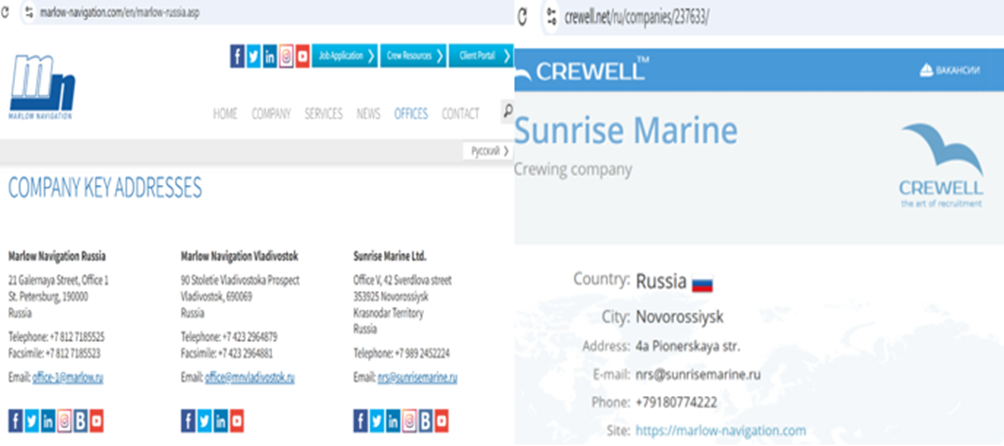Click VK icon under Marlow Navigation Russia
1004x446 pixels.
click(80, 421)
